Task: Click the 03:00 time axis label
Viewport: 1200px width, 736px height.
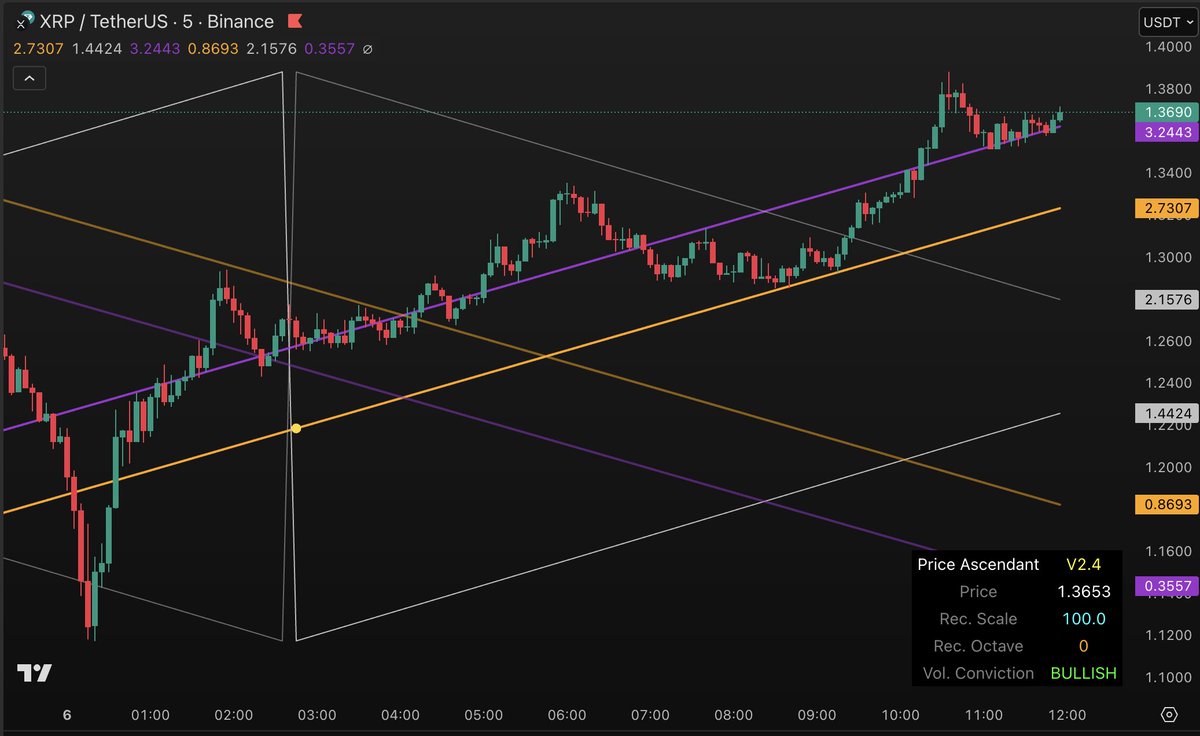Action: pyautogui.click(x=317, y=715)
